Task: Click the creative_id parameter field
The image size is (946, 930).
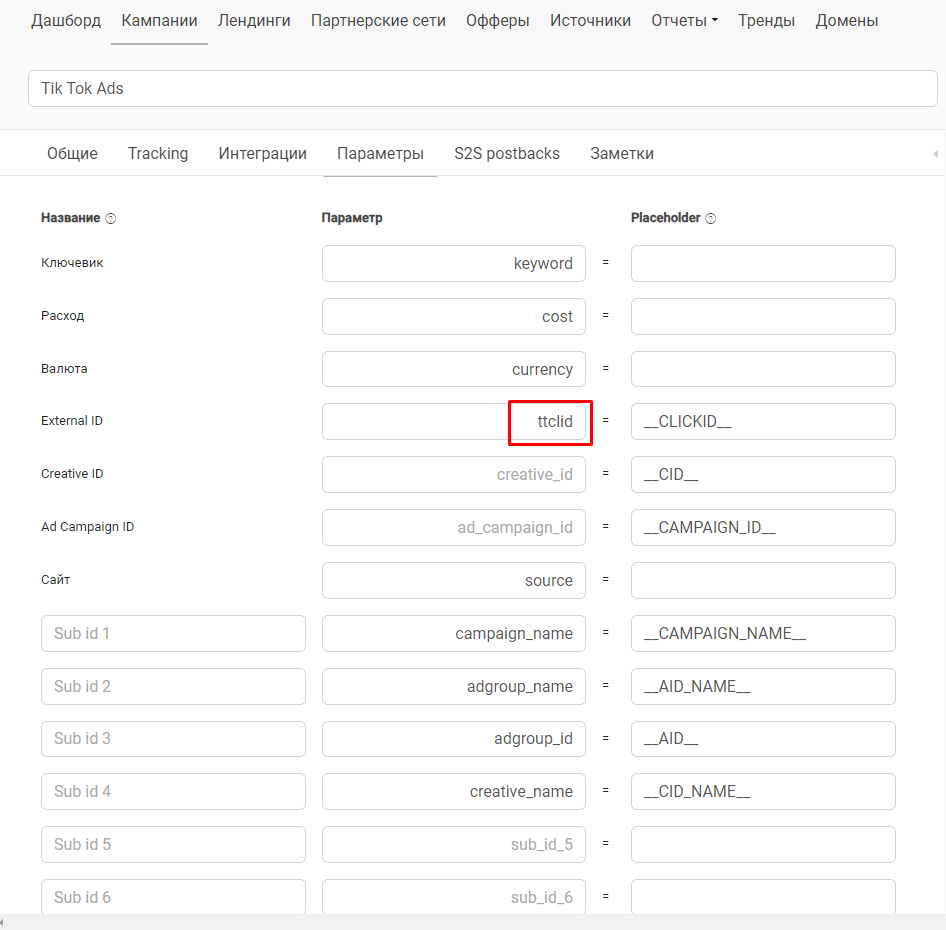Action: coord(454,474)
